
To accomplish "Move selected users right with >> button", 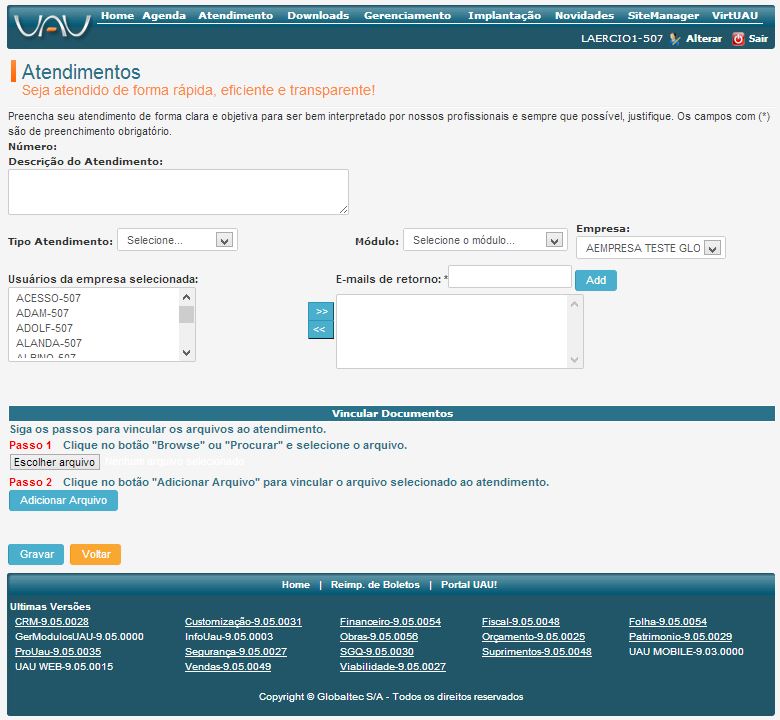I will [320, 311].
